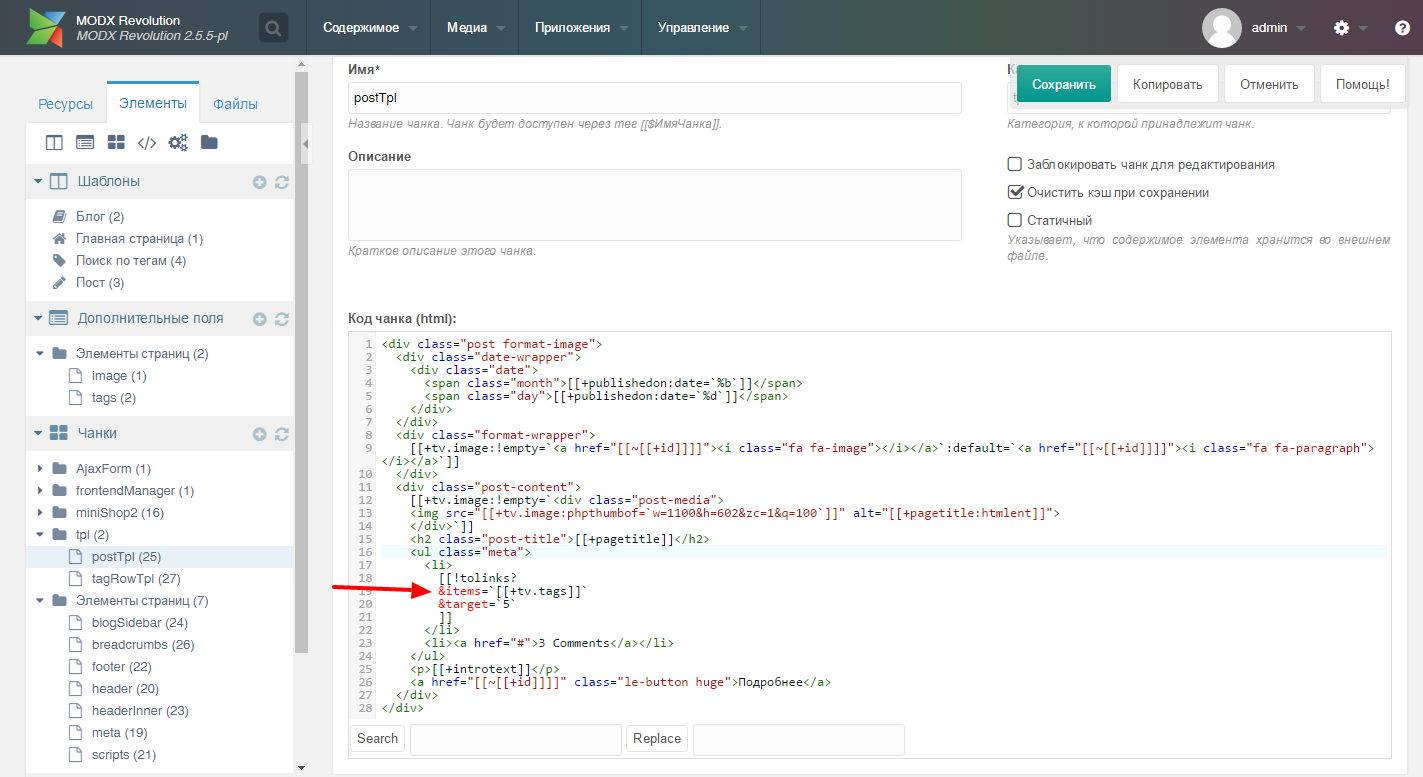This screenshot has height=777, width=1423.
Task: Add a new chunk in Чанки section
Action: (259, 434)
